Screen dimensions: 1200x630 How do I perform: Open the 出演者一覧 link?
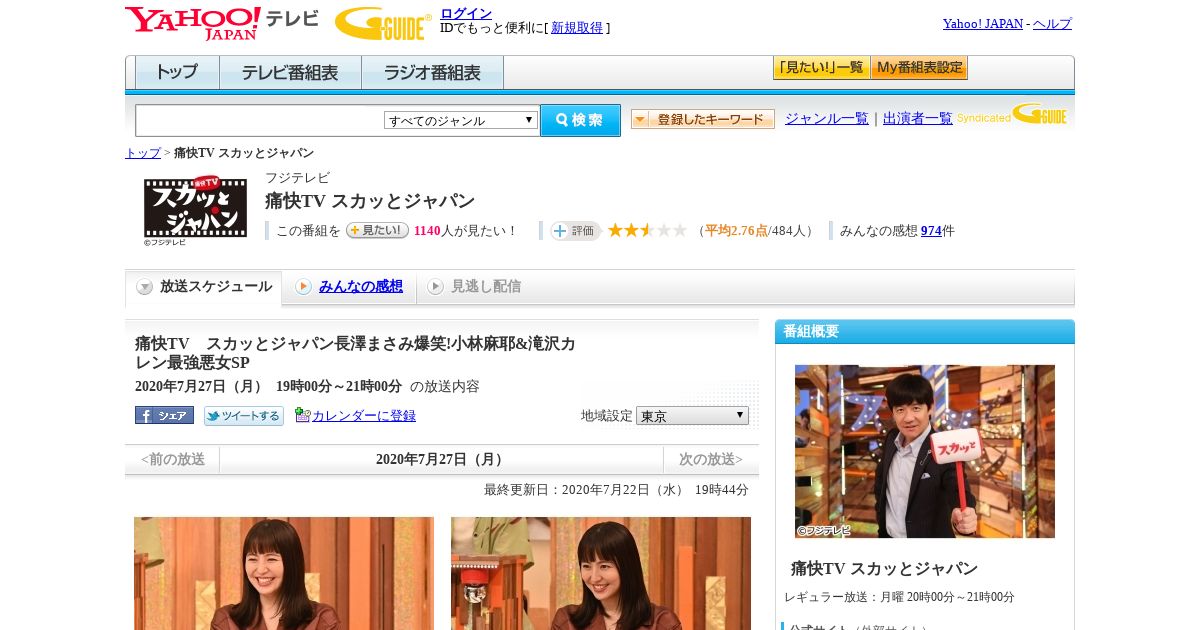click(917, 119)
